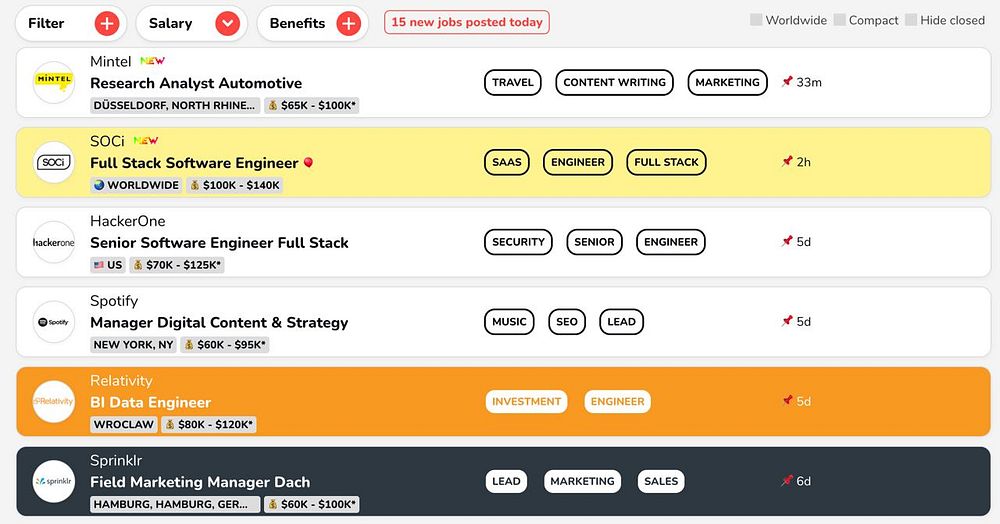This screenshot has height=524, width=1000.
Task: Click the pin icon on the Sprinklr job
Action: [787, 480]
